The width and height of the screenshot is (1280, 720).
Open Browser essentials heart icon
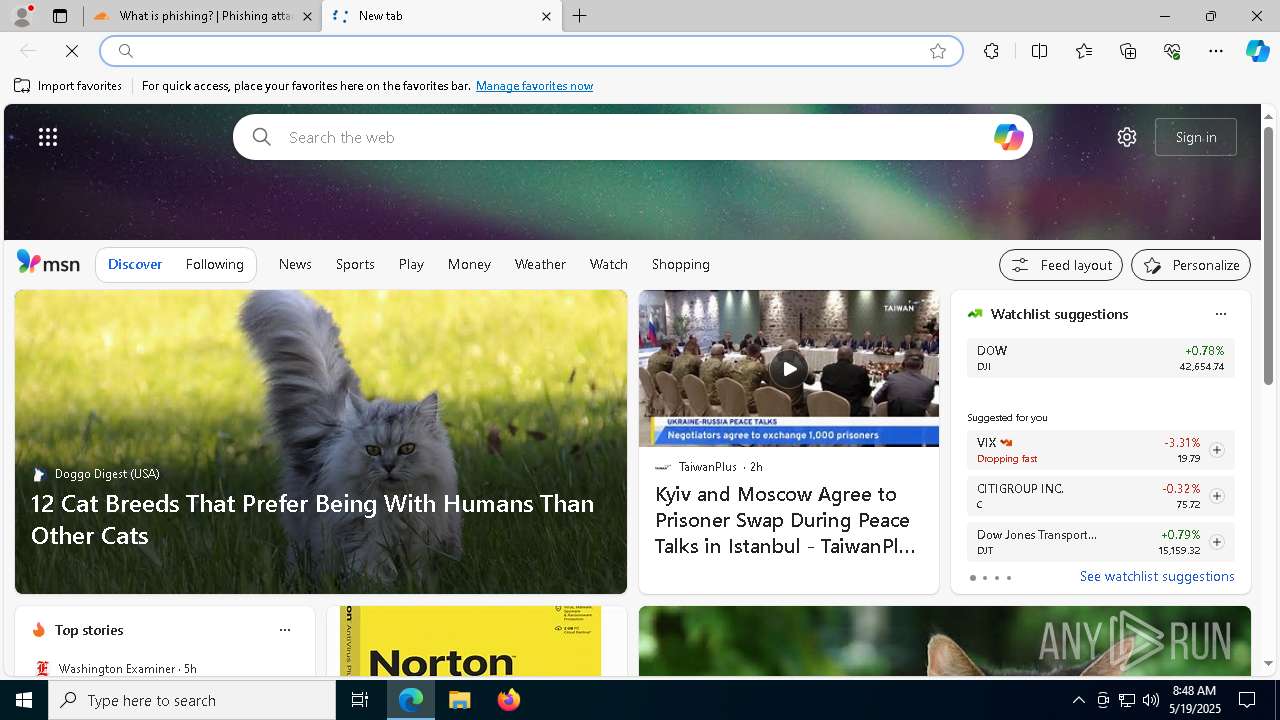[1172, 51]
